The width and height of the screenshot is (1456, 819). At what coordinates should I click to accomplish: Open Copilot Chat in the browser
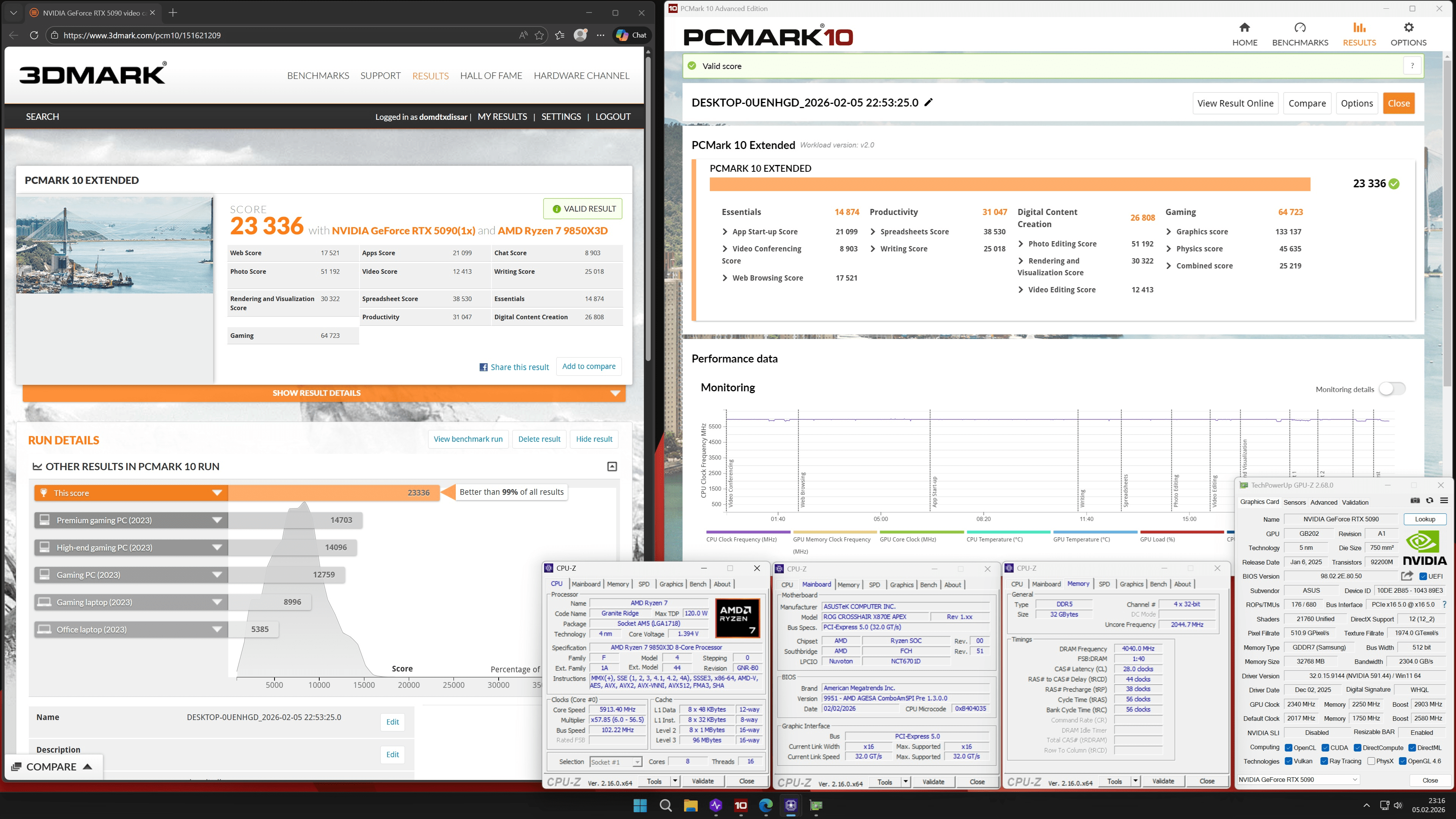[631, 35]
